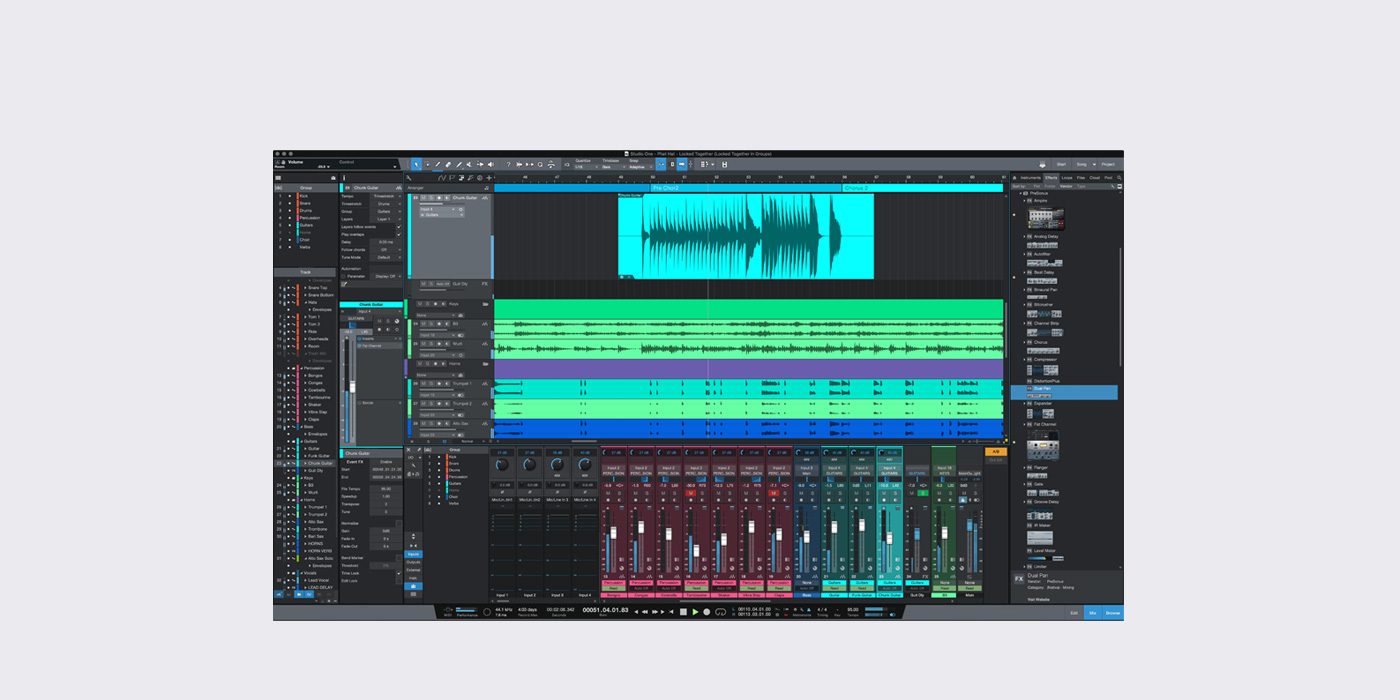Click the edit pencil icon below Automation section
Screen dimensions: 1400x700
coord(344,284)
